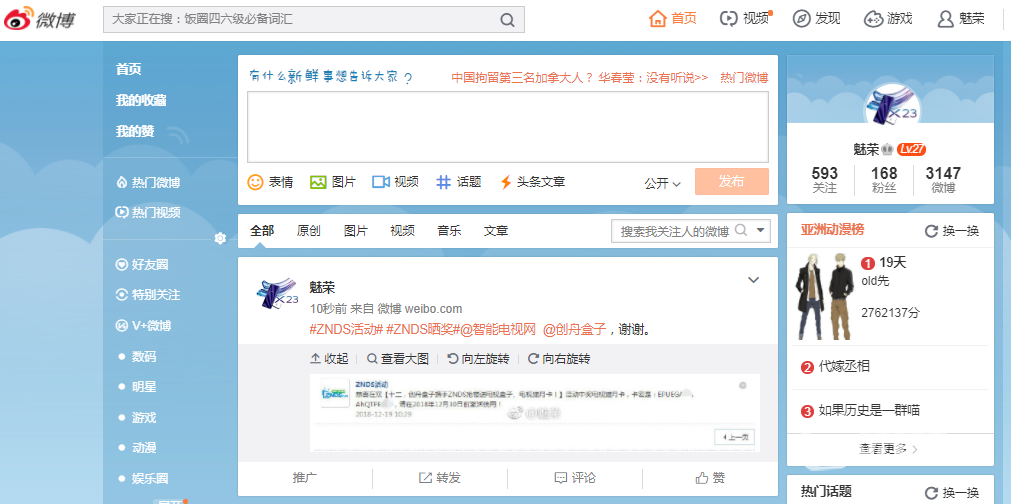
Task: Add a picture with 图片 button
Action: [x=333, y=182]
